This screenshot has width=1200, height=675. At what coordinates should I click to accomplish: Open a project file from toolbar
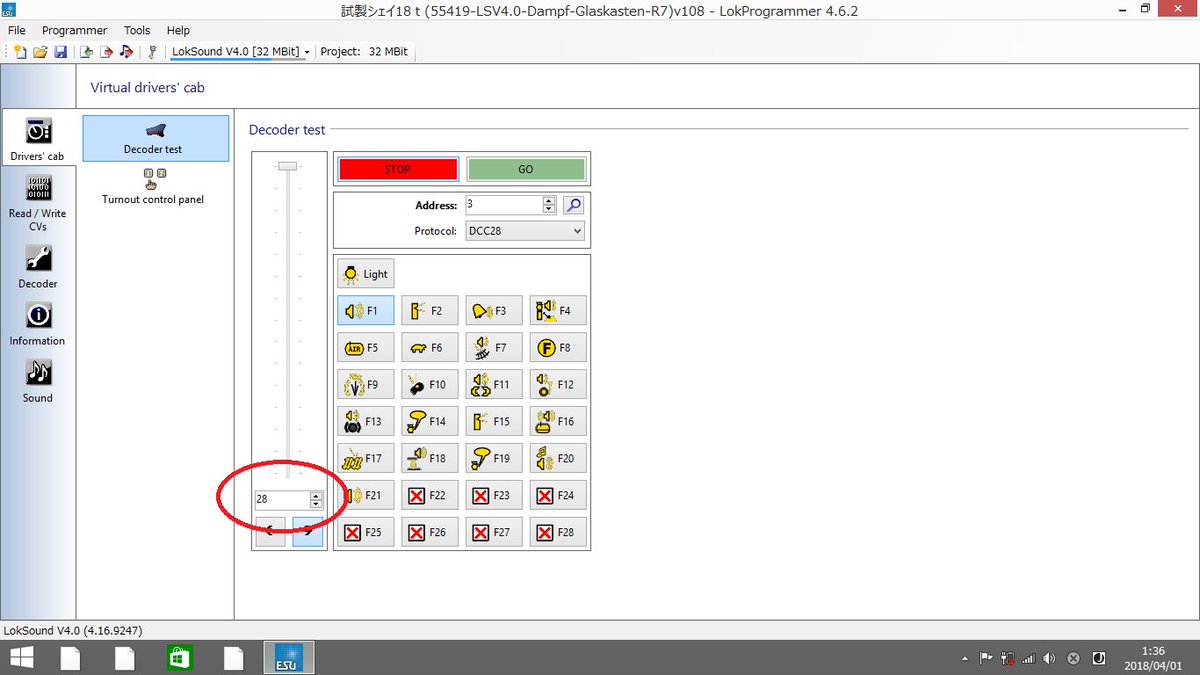[40, 52]
